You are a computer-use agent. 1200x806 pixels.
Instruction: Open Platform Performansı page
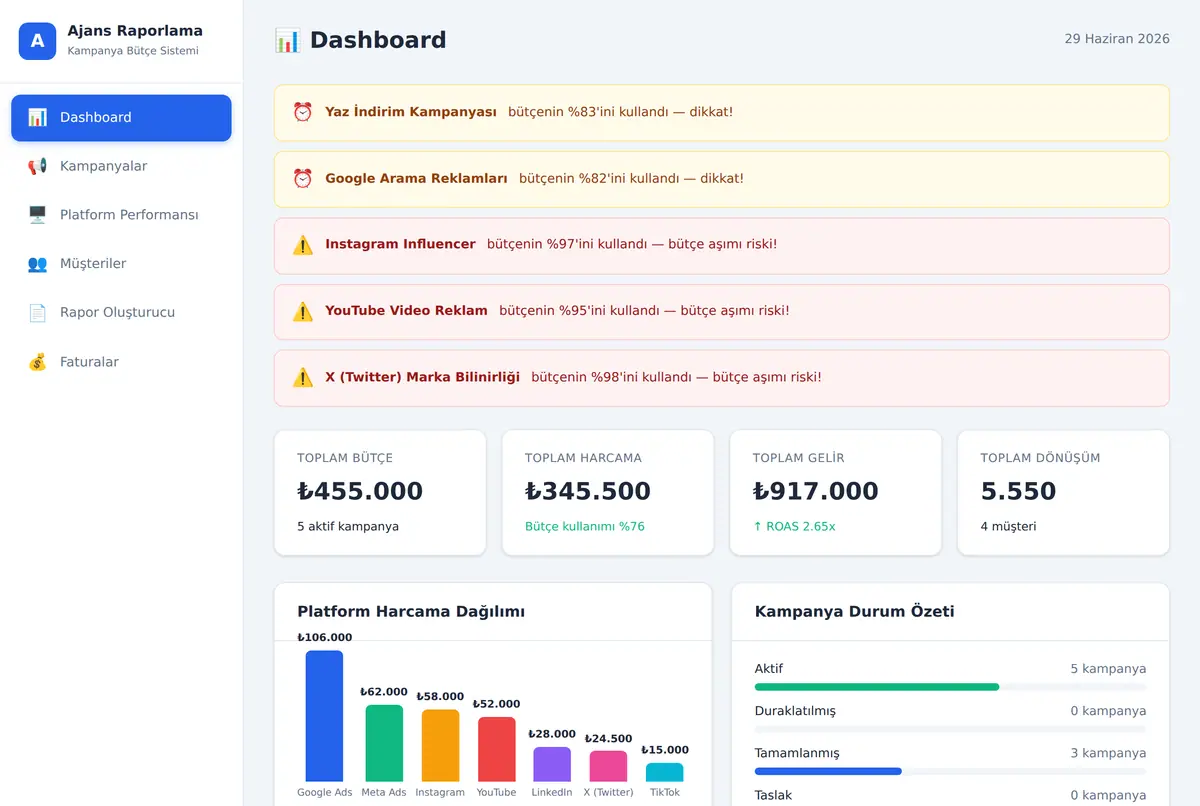coord(121,215)
